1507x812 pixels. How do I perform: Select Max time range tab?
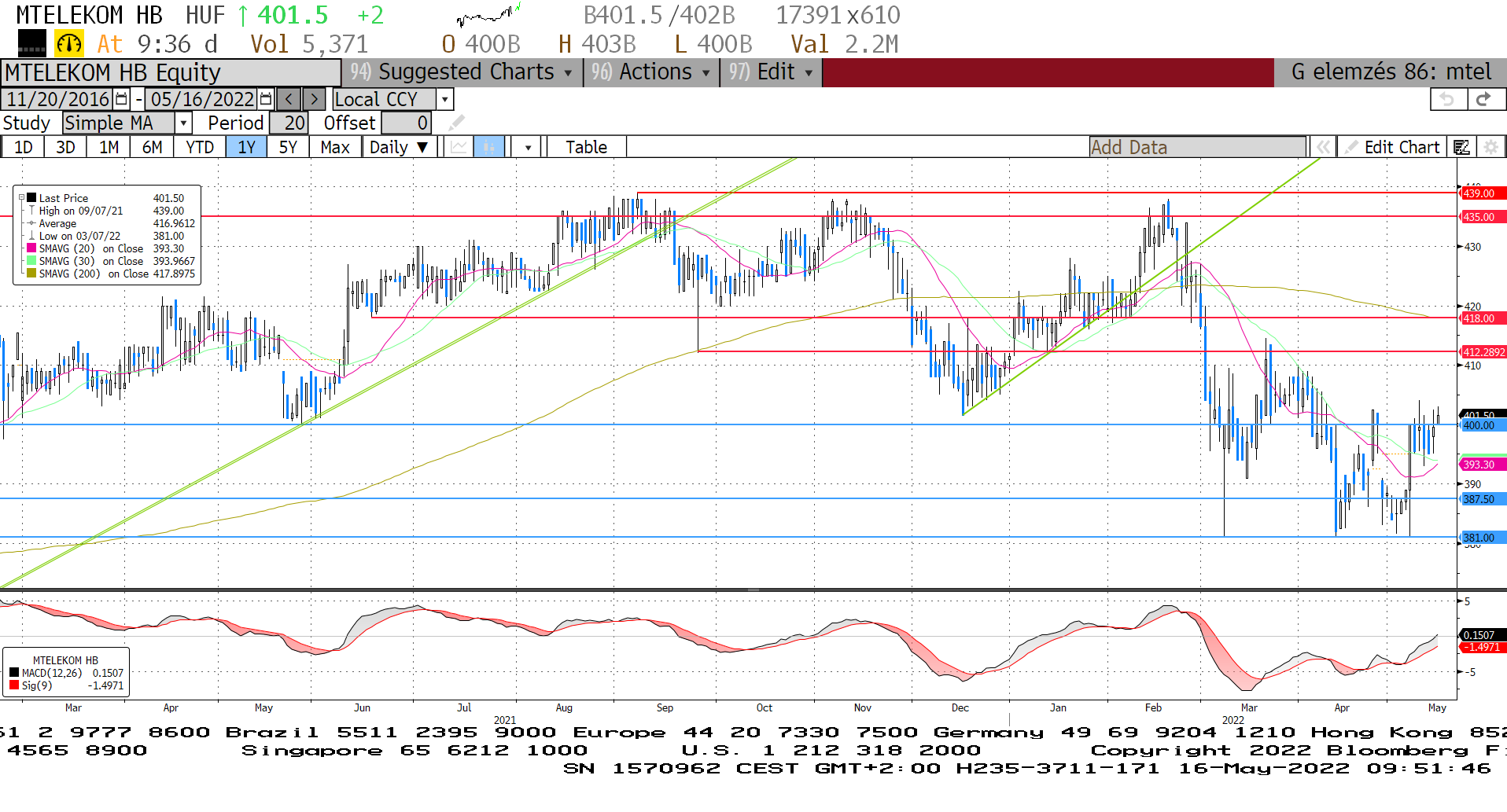tap(335, 147)
